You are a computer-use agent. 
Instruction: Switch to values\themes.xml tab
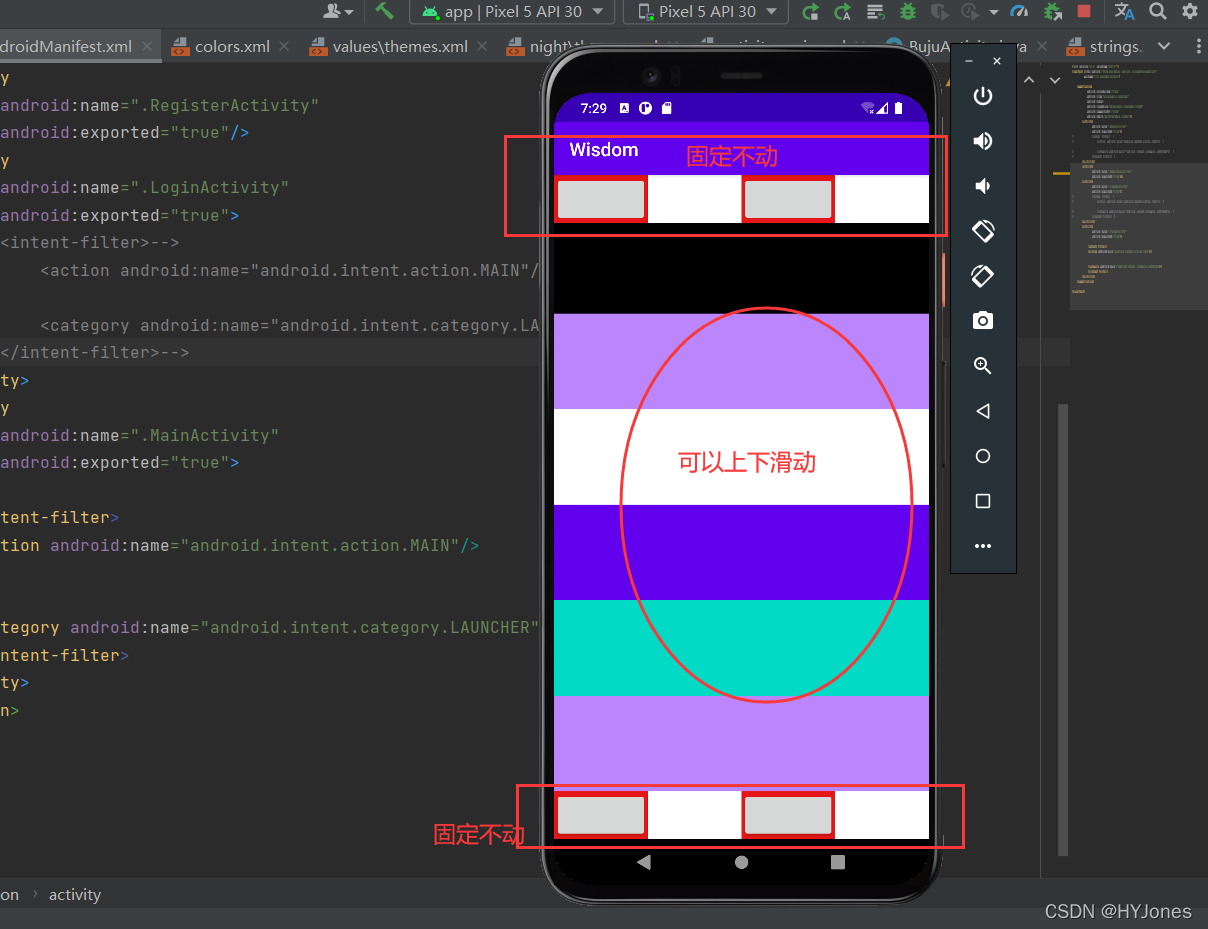point(402,47)
